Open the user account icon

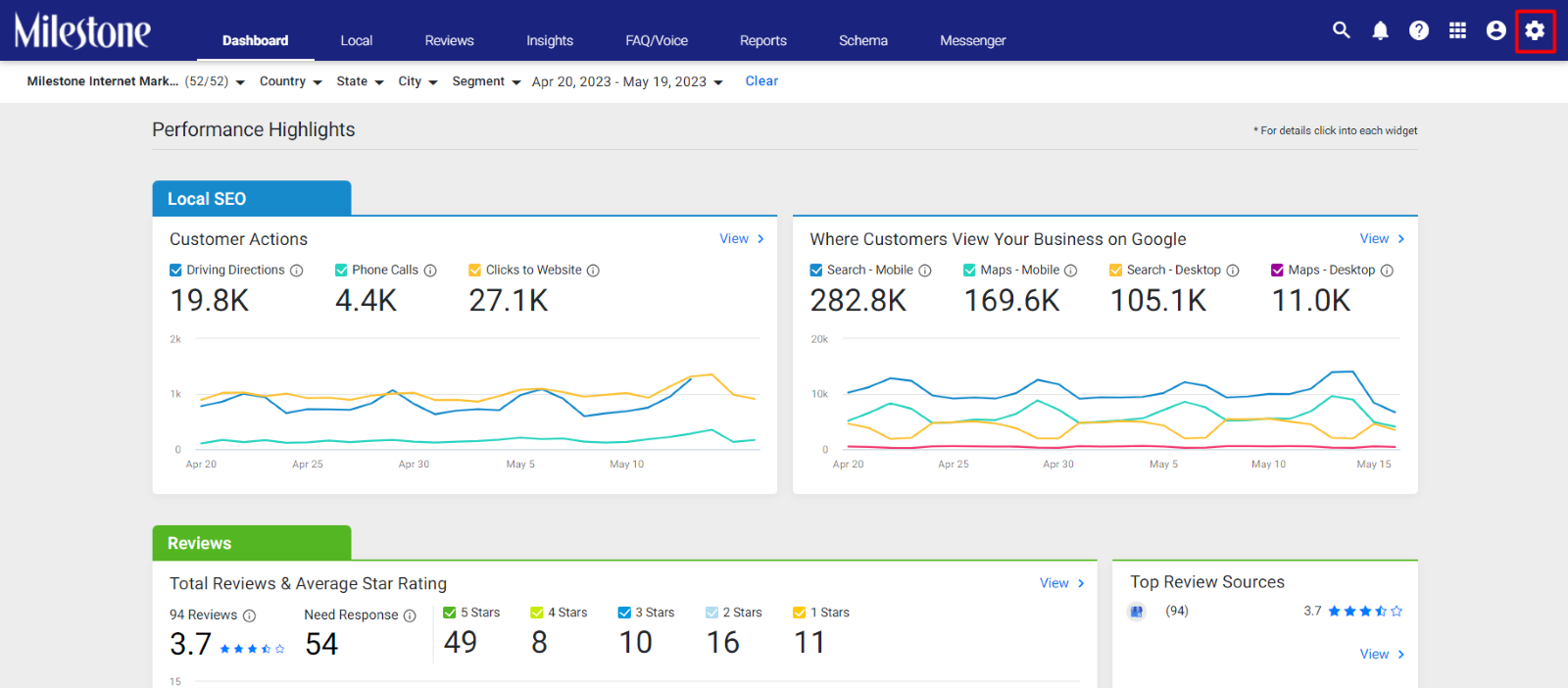pos(1495,30)
